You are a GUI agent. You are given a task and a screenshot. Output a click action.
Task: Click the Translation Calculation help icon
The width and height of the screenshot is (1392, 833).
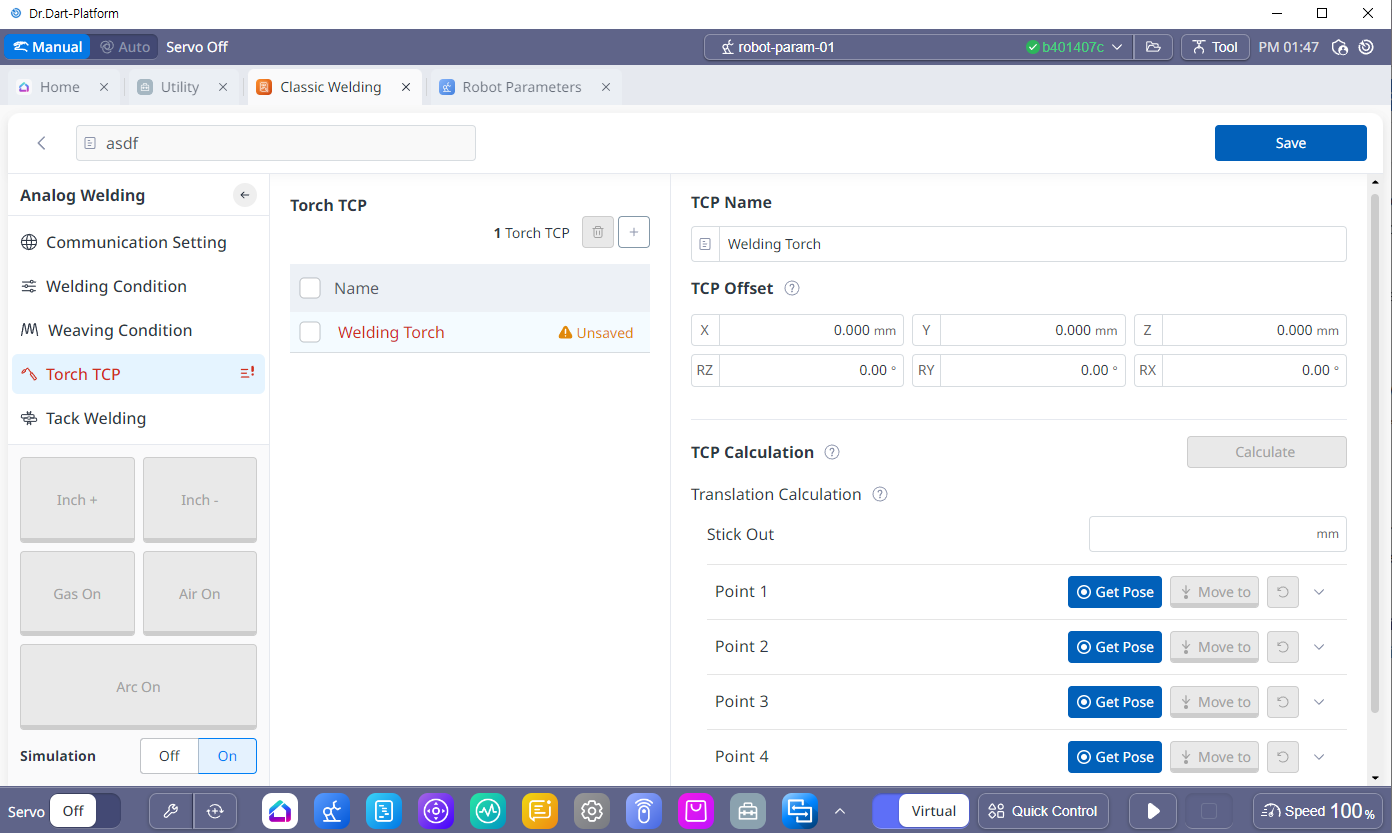[880, 494]
